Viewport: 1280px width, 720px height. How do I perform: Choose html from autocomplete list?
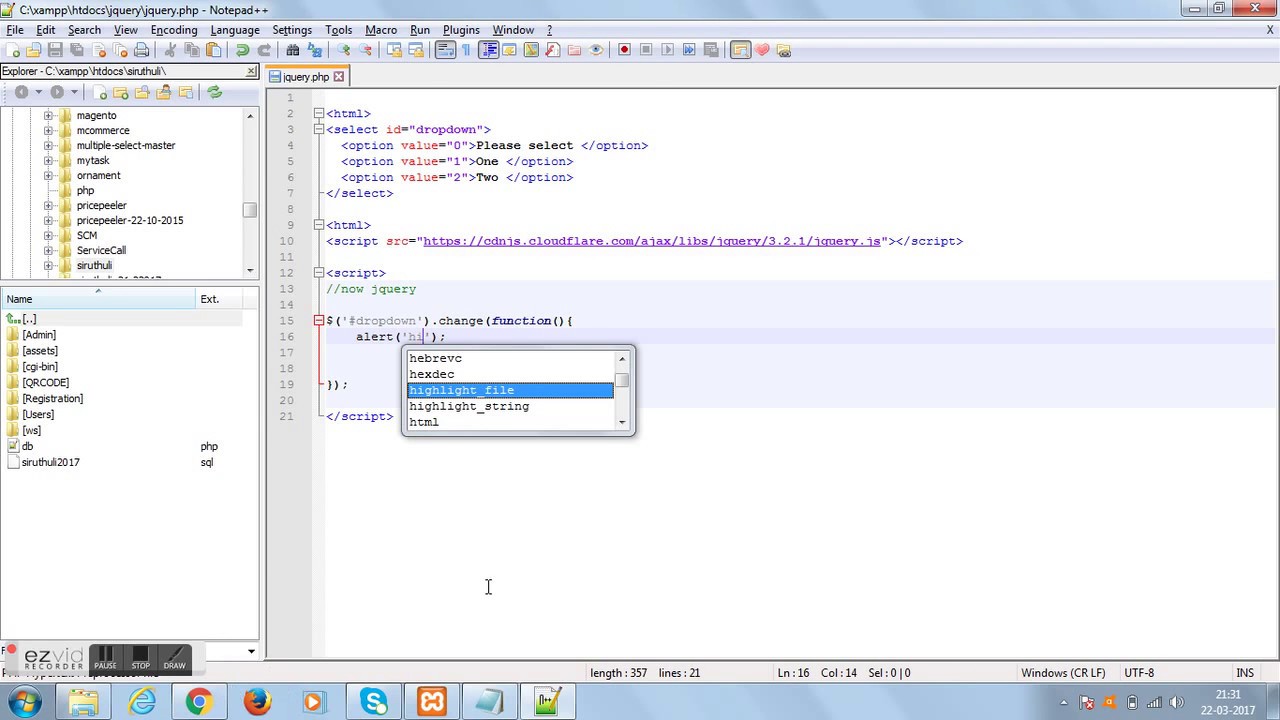coord(510,422)
